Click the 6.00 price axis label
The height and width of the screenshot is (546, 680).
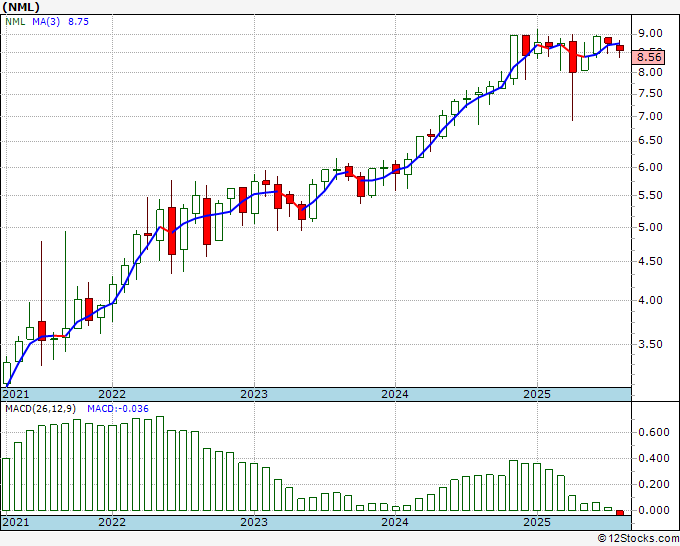coord(650,167)
